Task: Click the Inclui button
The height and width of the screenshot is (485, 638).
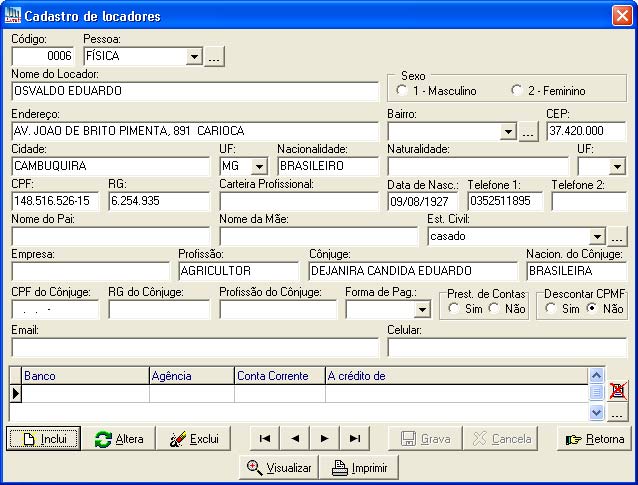Action: pyautogui.click(x=44, y=439)
